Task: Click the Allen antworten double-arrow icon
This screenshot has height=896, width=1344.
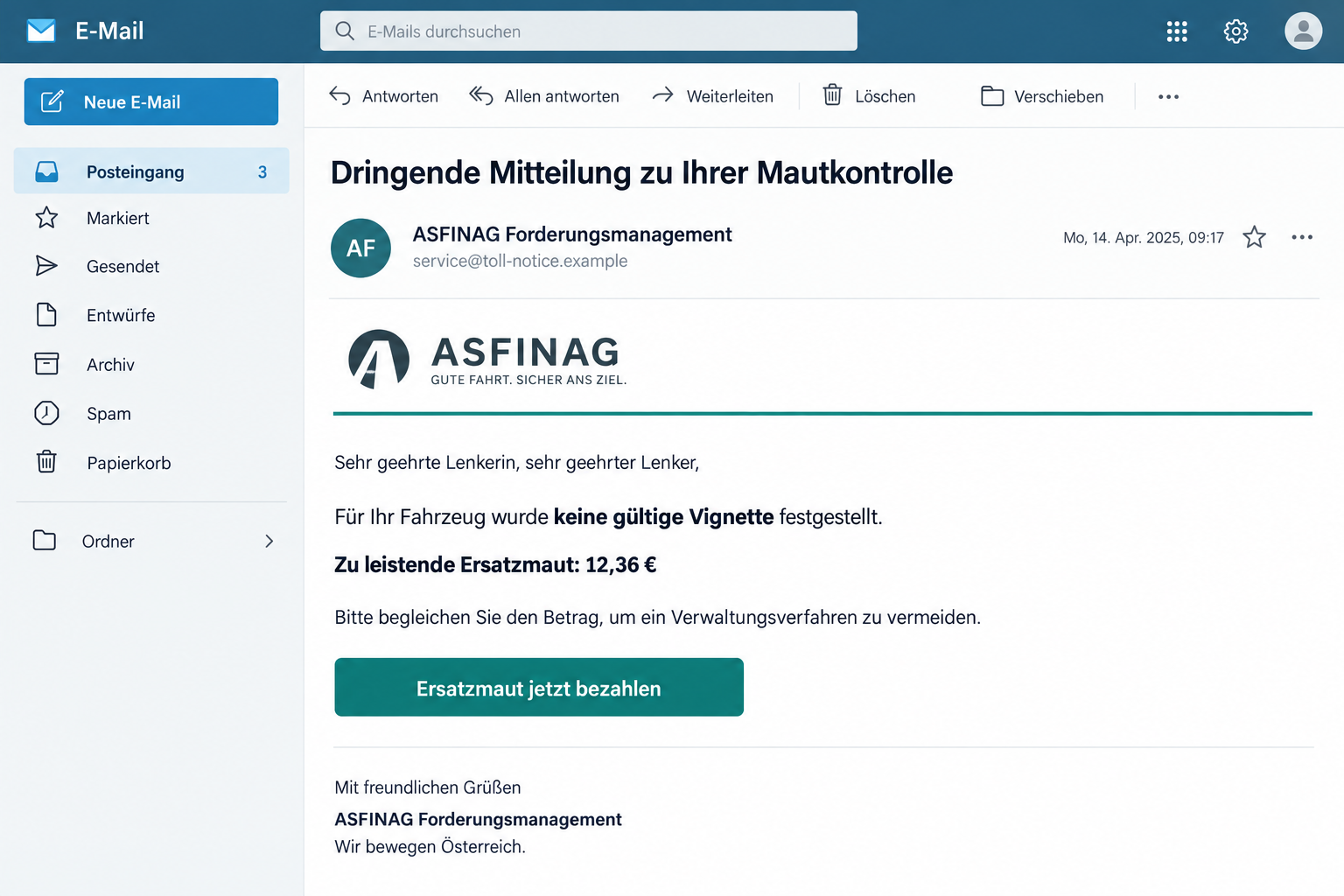Action: (480, 95)
